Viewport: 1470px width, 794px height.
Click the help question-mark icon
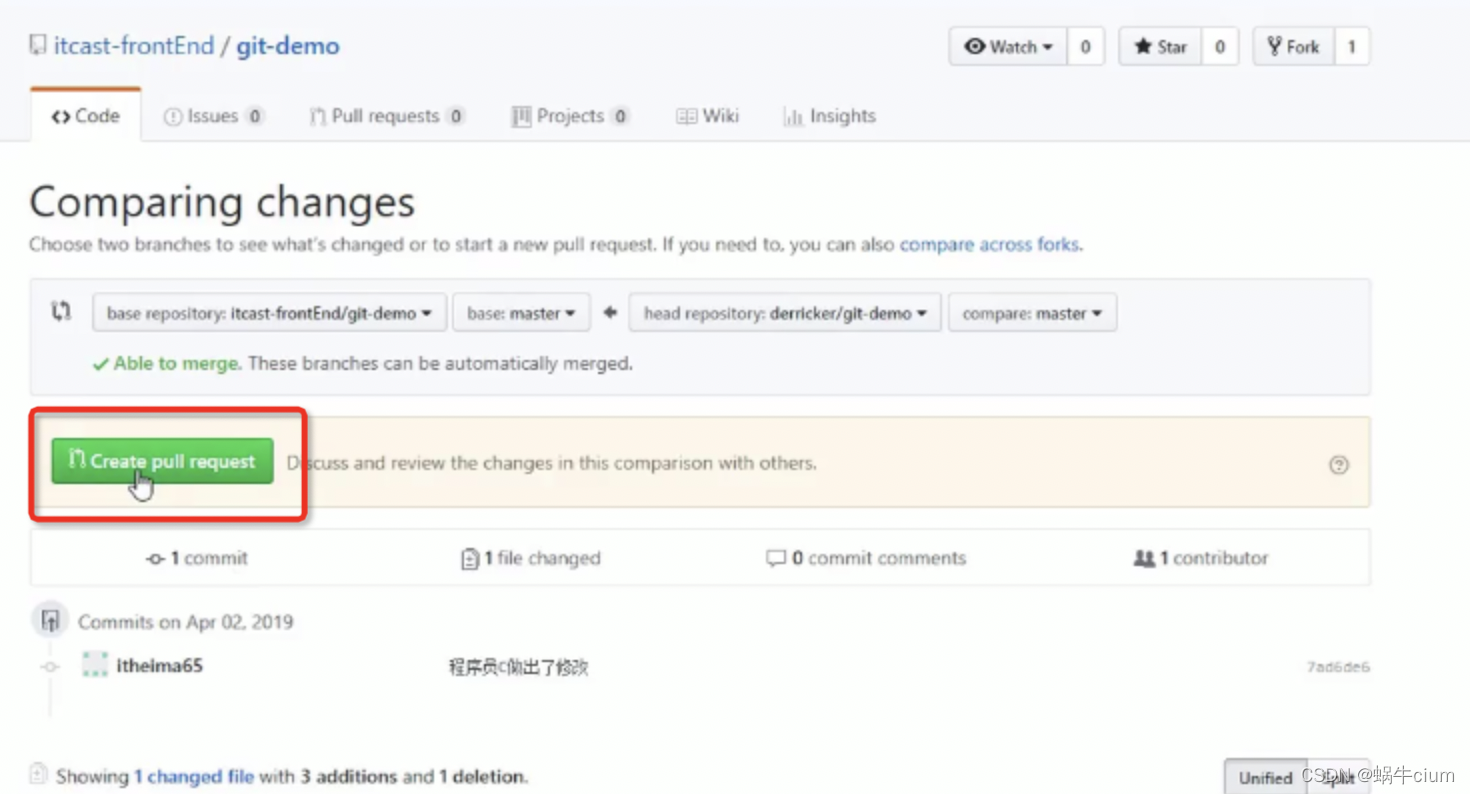1339,464
